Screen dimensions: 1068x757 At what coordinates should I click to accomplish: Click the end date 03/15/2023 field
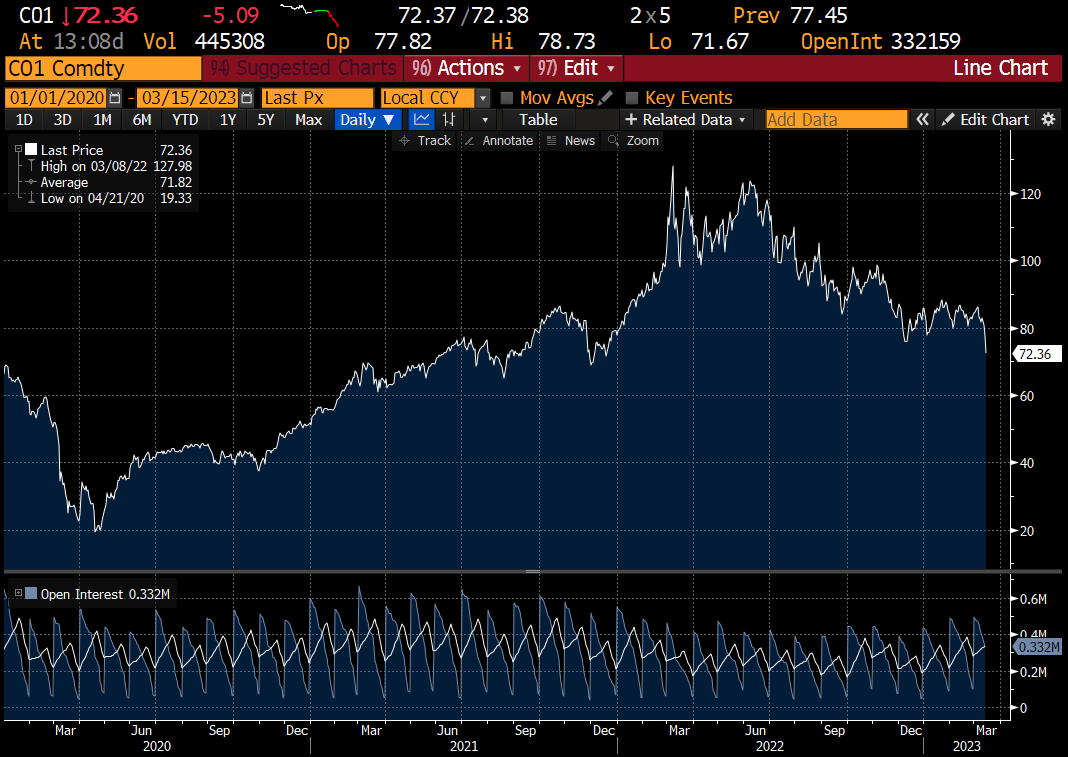[x=189, y=98]
